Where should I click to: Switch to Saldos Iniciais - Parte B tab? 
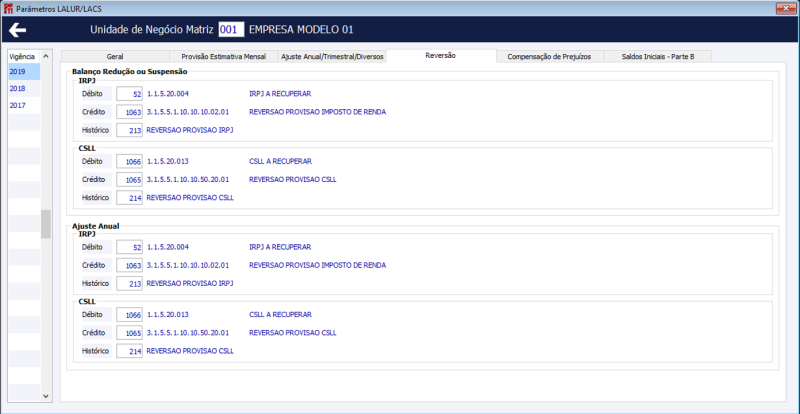click(657, 57)
